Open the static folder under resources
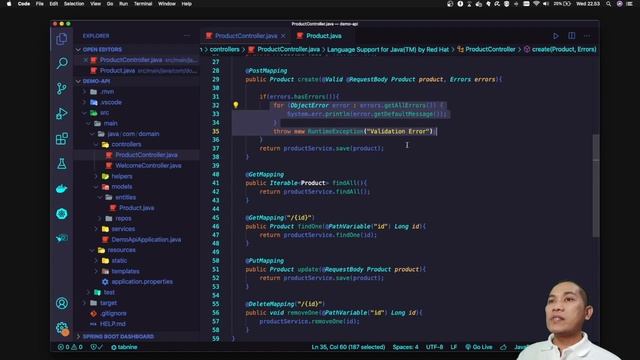640x360 pixels. 119,260
